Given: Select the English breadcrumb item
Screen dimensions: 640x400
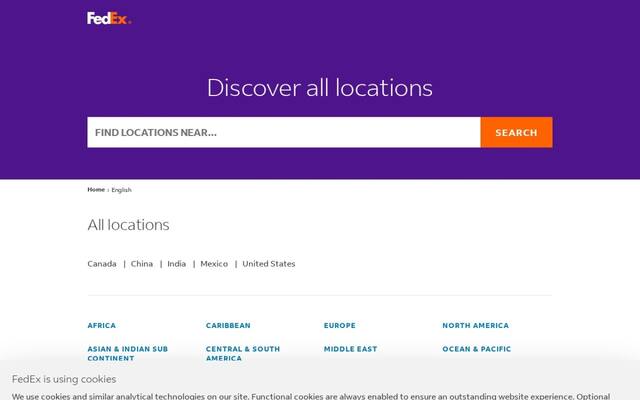Looking at the screenshot, I should pyautogui.click(x=121, y=190).
